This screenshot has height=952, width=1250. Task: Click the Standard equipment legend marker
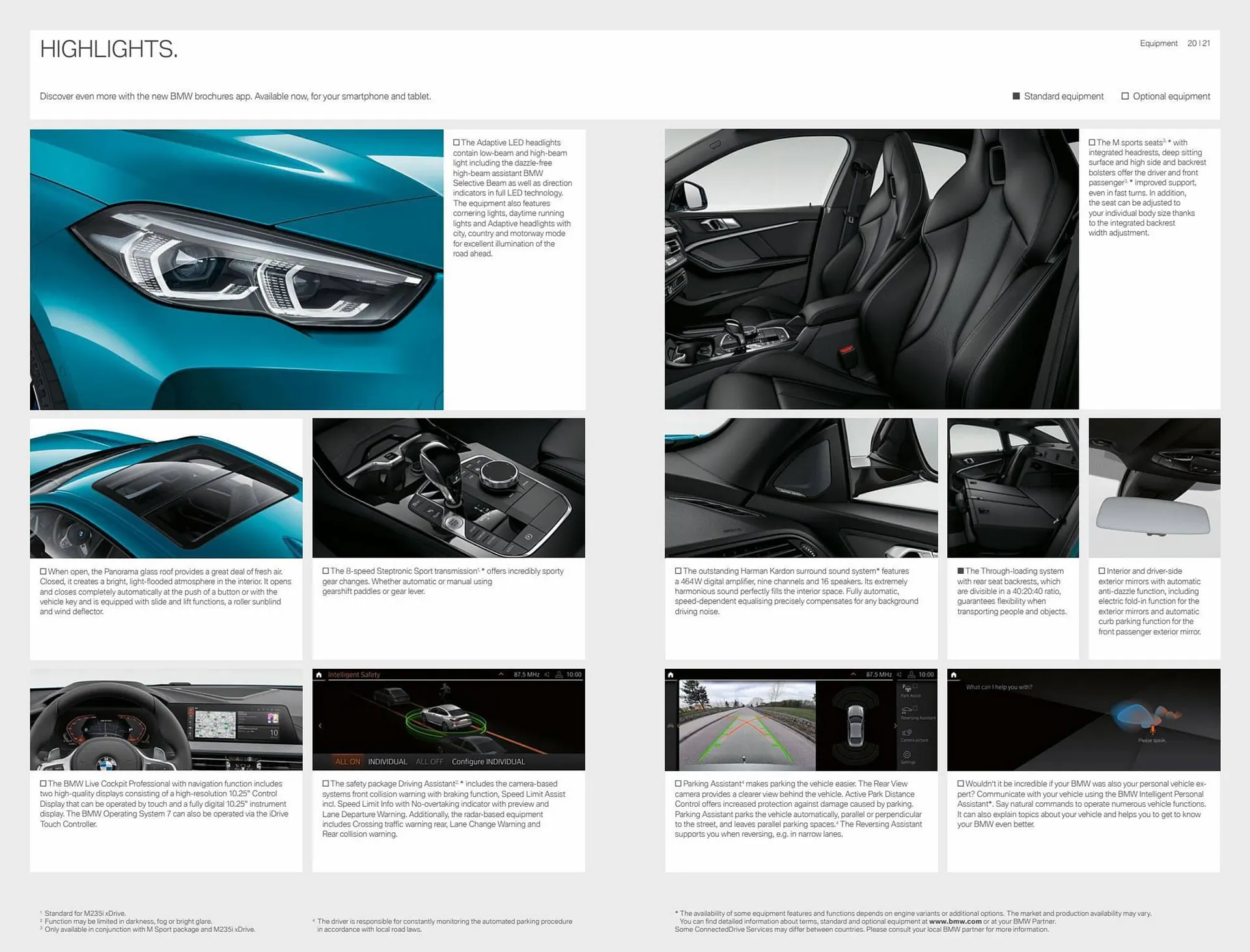coord(1016,96)
